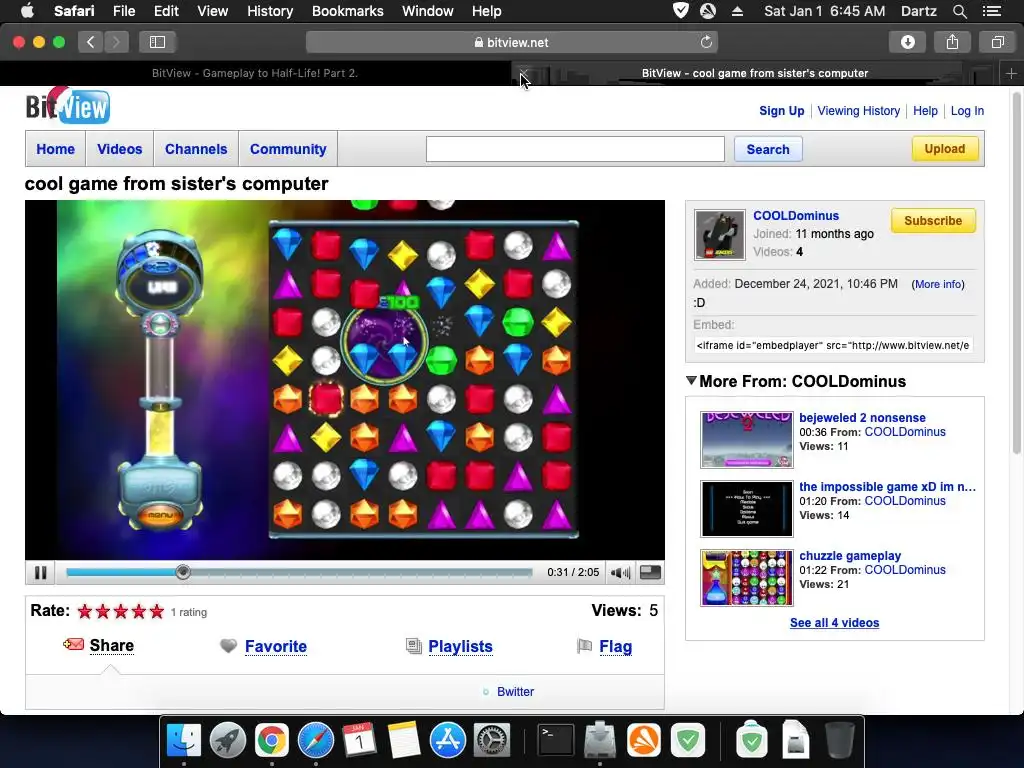The height and width of the screenshot is (768, 1024).
Task: Open the Community nav tab
Action: pos(288,149)
